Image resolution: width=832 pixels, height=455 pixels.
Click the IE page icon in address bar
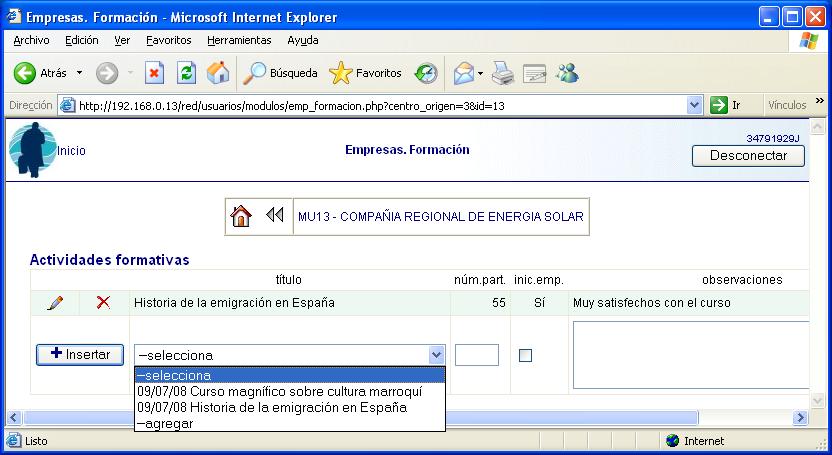[67, 105]
